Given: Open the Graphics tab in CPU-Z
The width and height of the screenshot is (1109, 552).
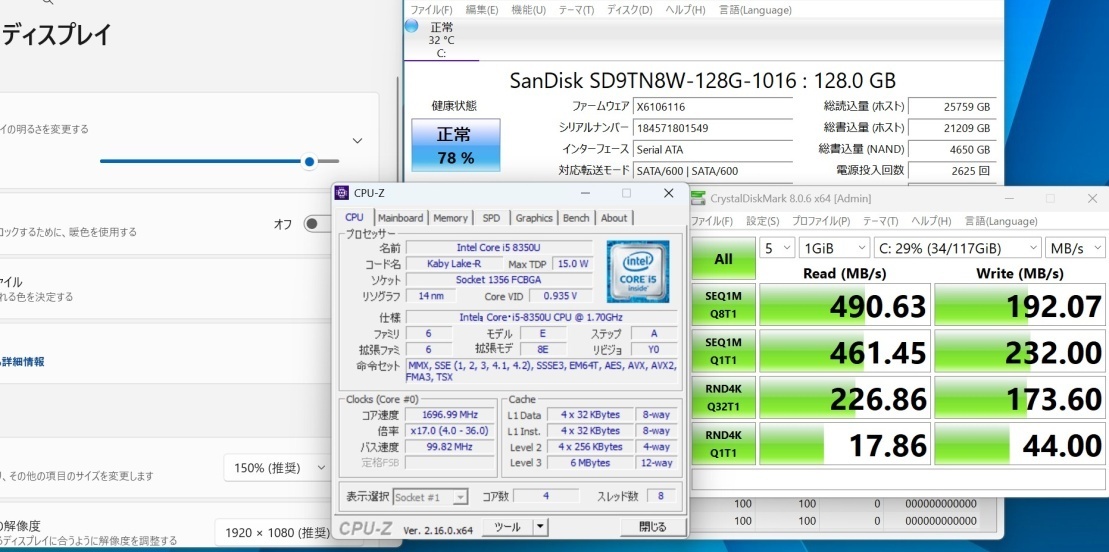Looking at the screenshot, I should [x=534, y=218].
